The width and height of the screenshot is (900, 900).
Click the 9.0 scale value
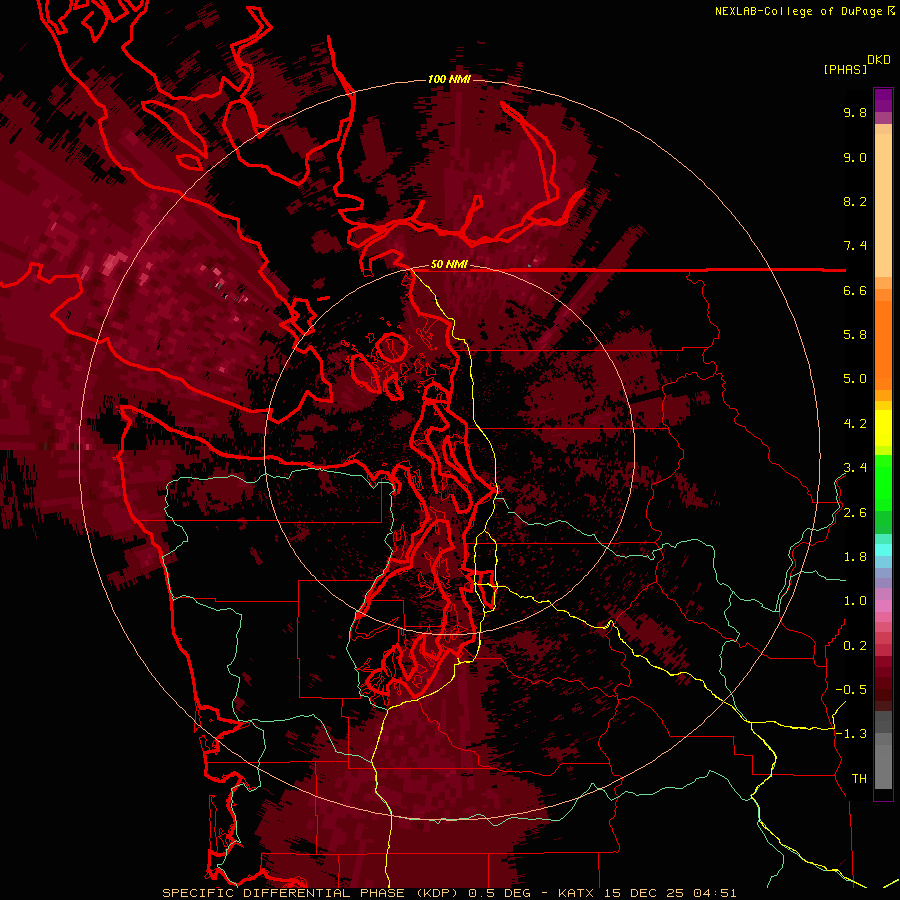(x=855, y=157)
